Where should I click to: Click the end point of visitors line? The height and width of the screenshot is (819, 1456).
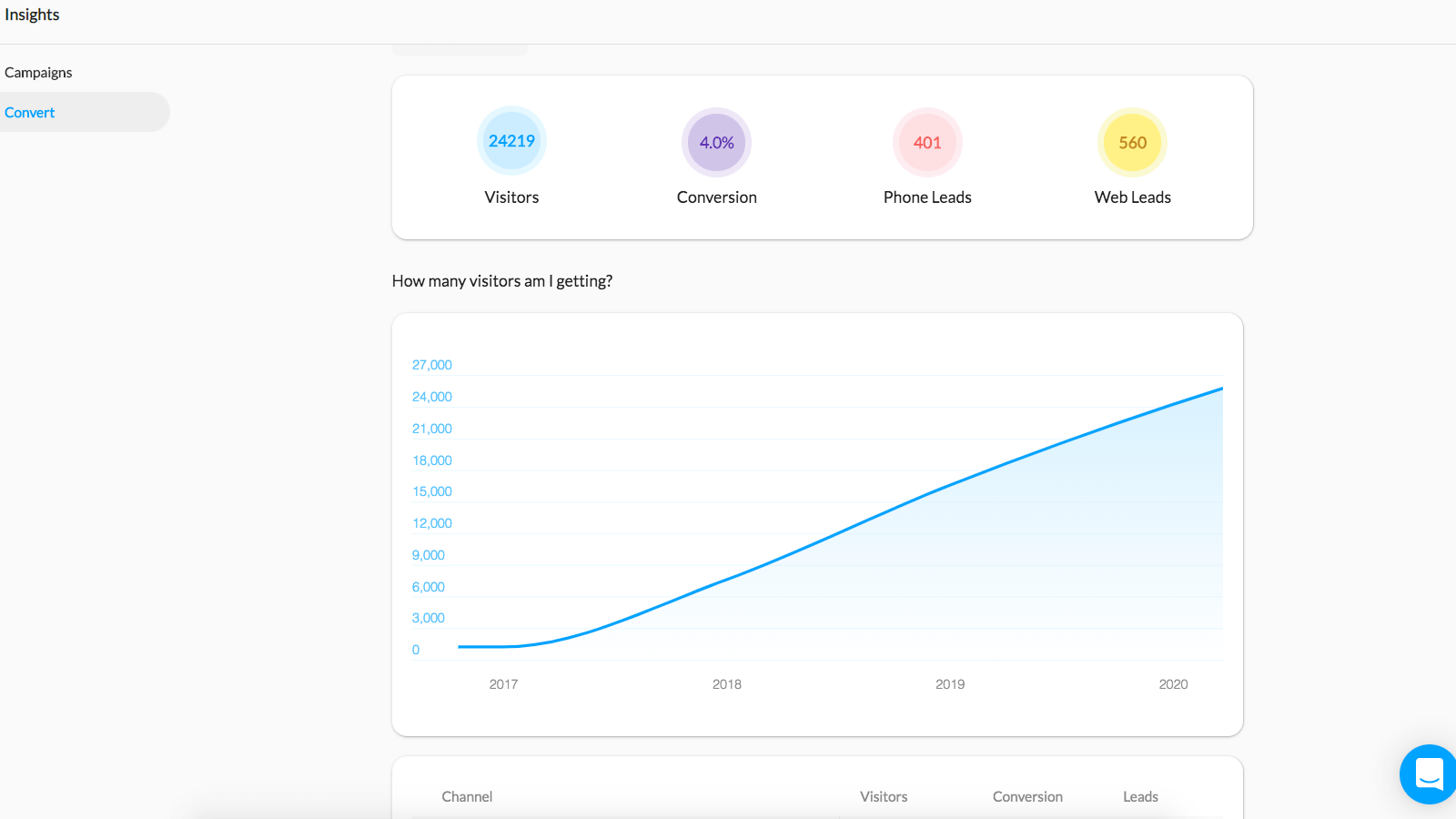(1222, 389)
